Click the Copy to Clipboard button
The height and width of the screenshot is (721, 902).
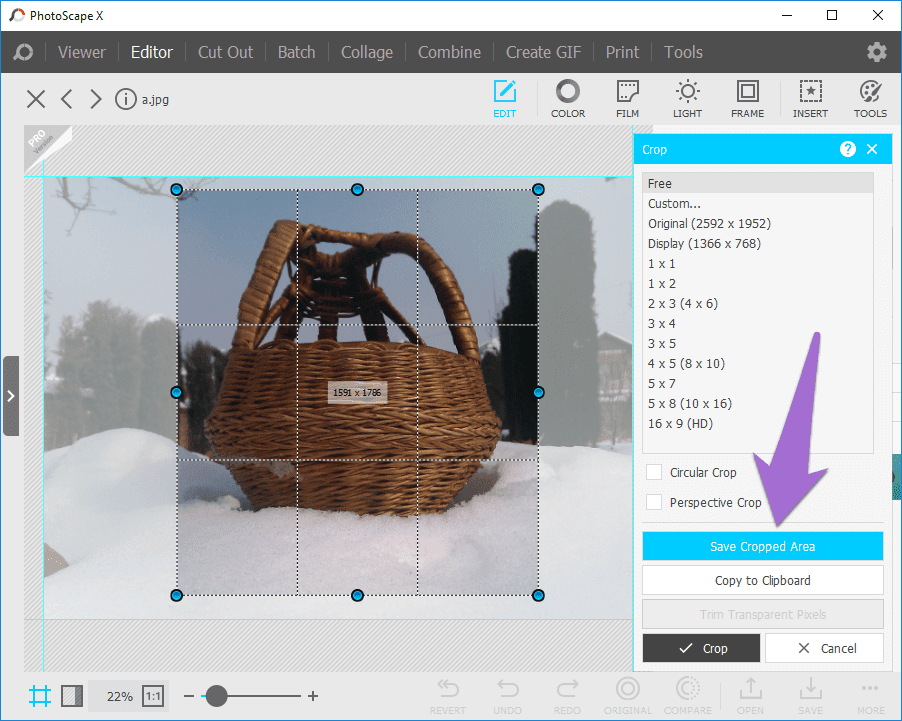pyautogui.click(x=762, y=580)
